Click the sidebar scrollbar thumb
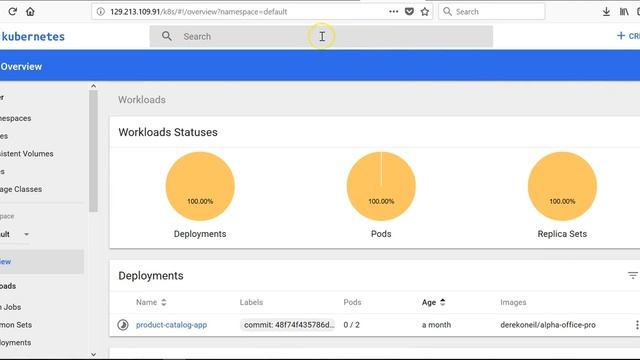The height and width of the screenshot is (360, 640). pos(93,151)
